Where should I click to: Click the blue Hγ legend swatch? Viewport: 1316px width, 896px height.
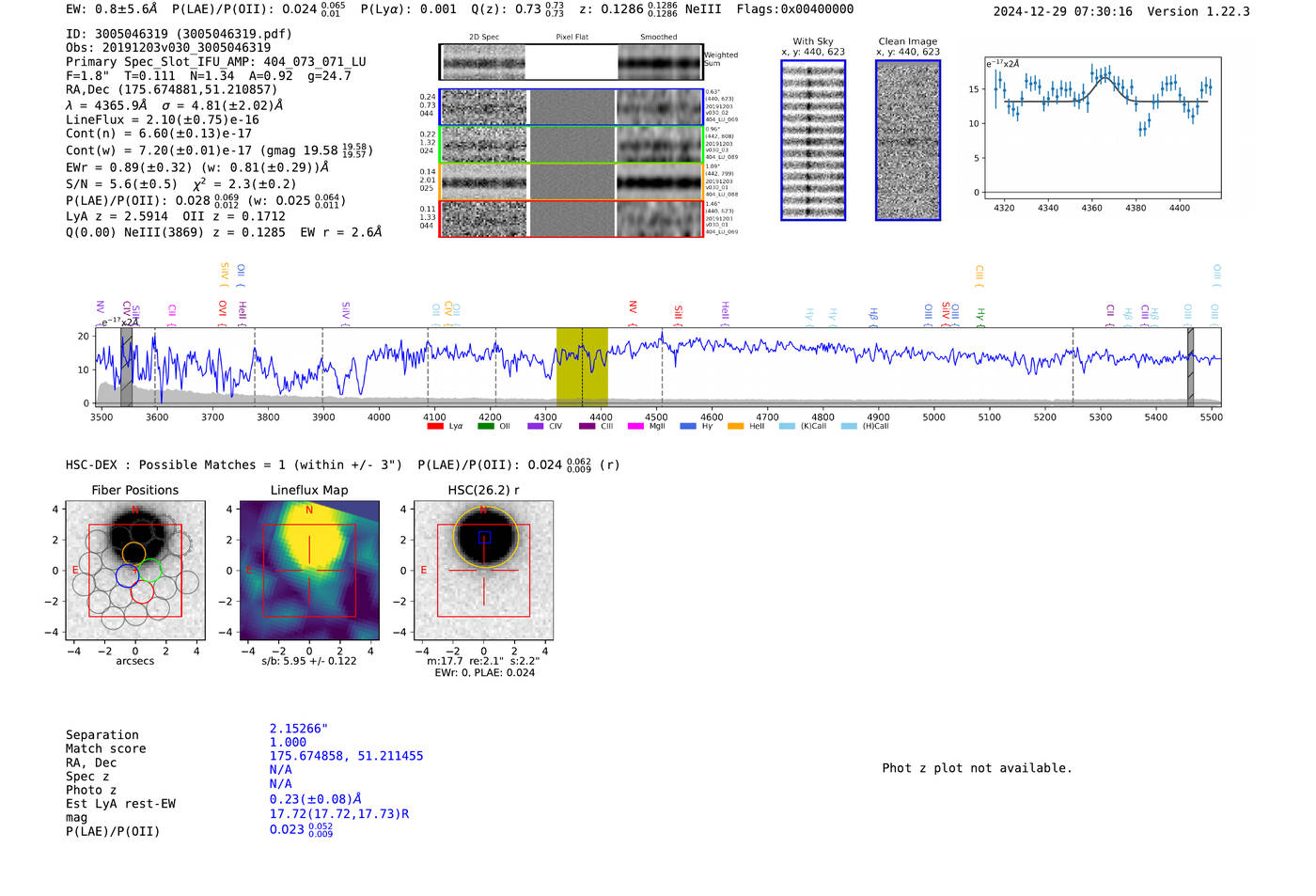coord(688,426)
